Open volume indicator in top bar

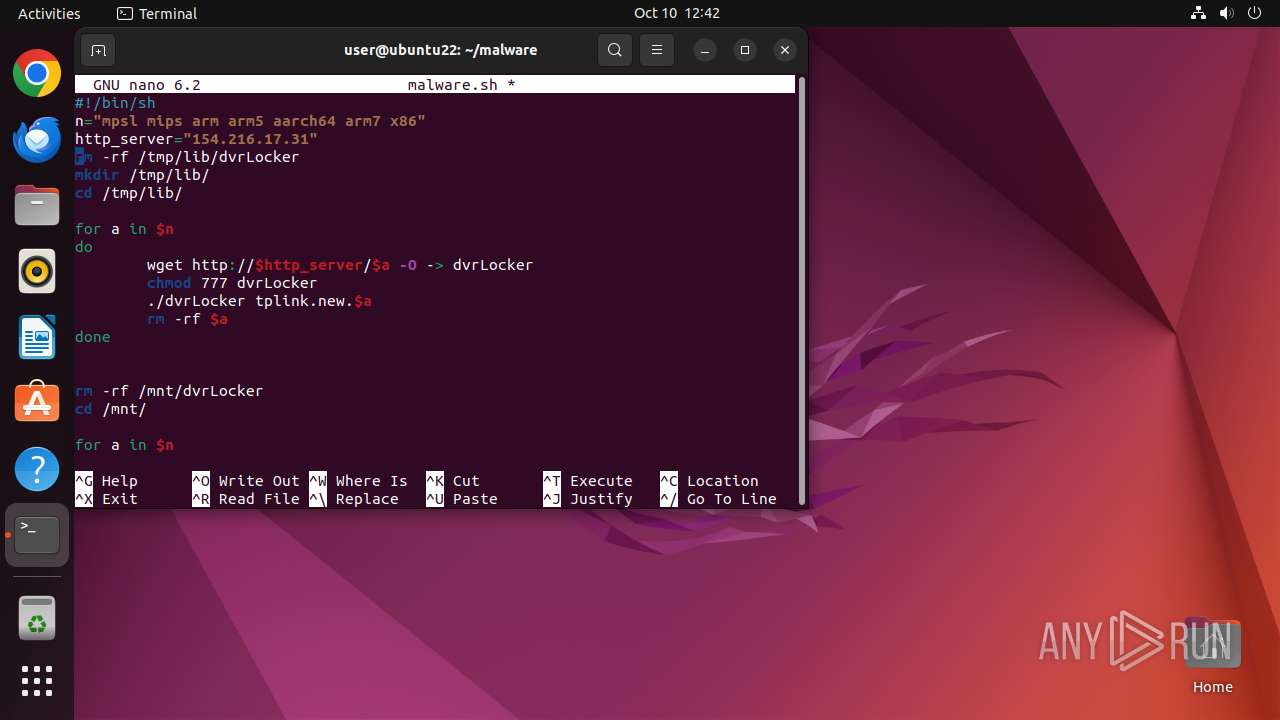[x=1227, y=13]
